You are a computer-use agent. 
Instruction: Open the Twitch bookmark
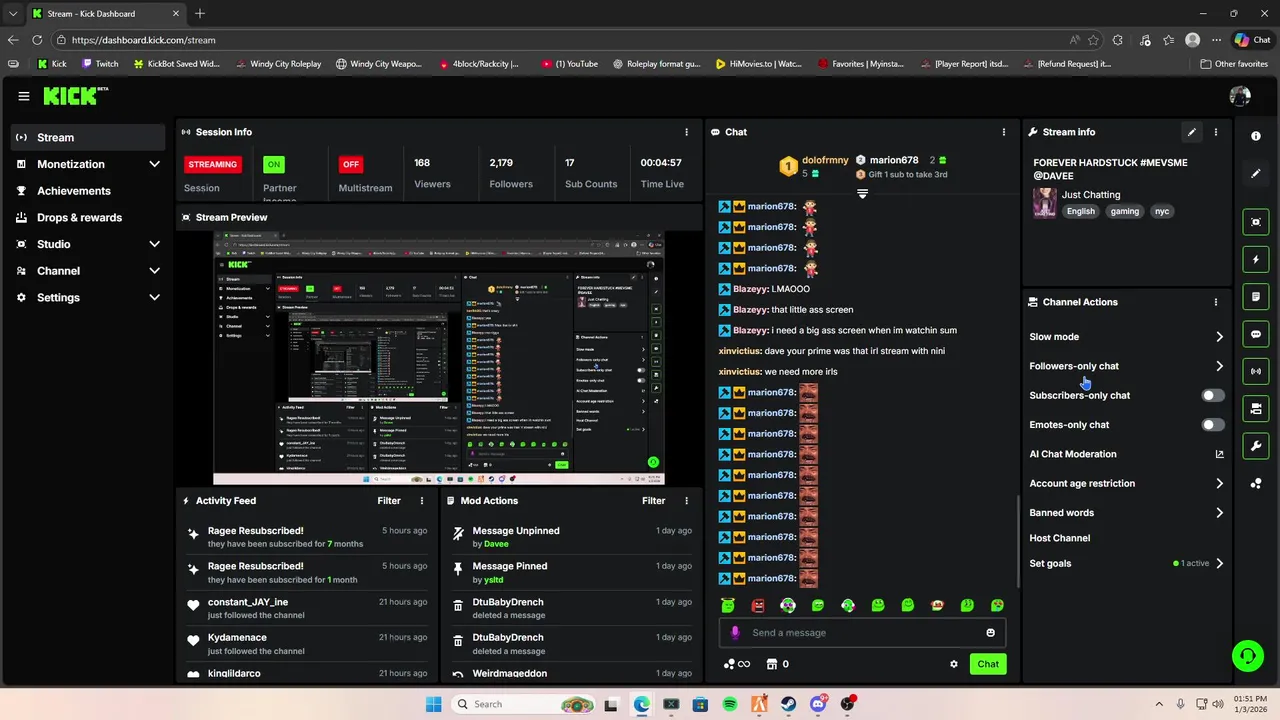tap(100, 64)
